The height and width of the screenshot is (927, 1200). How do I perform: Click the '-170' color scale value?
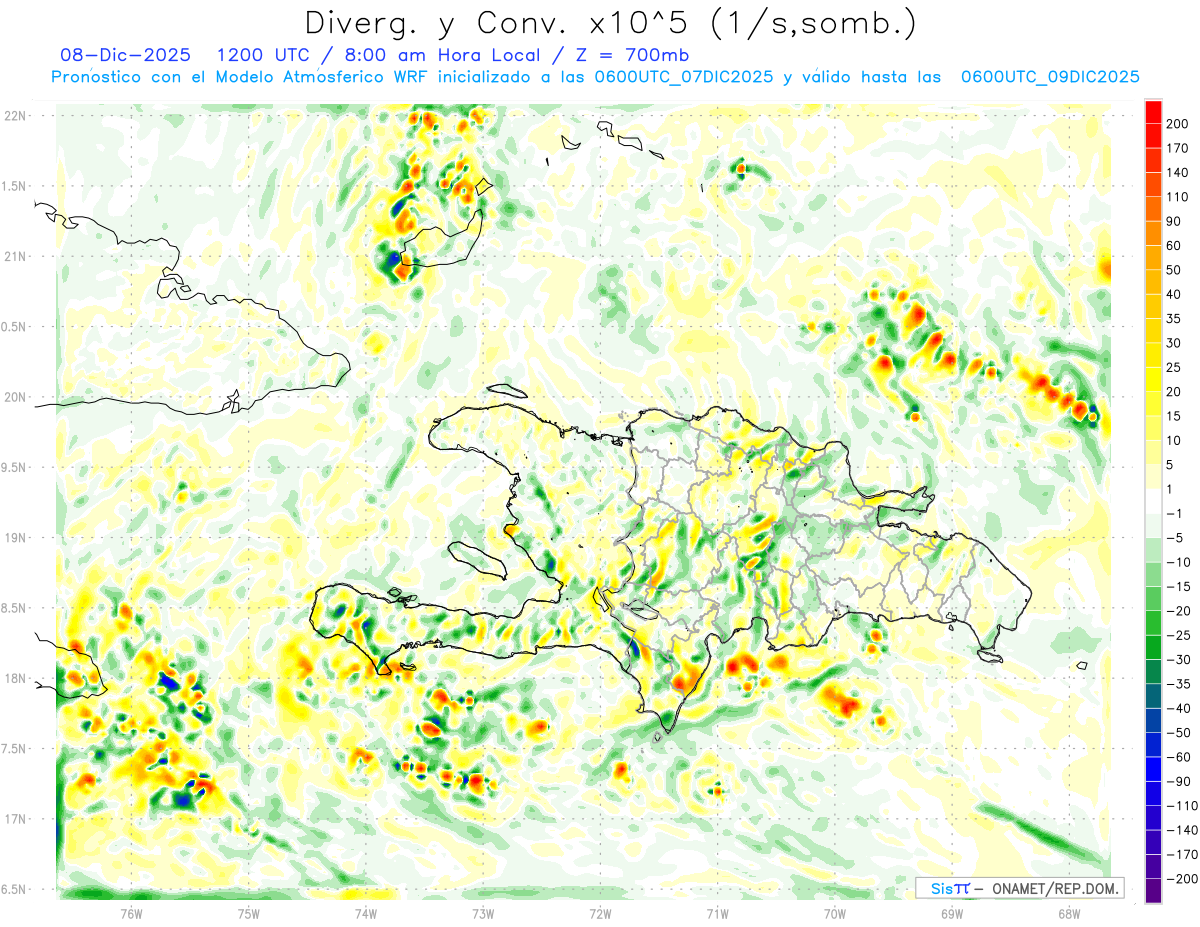click(x=1181, y=855)
